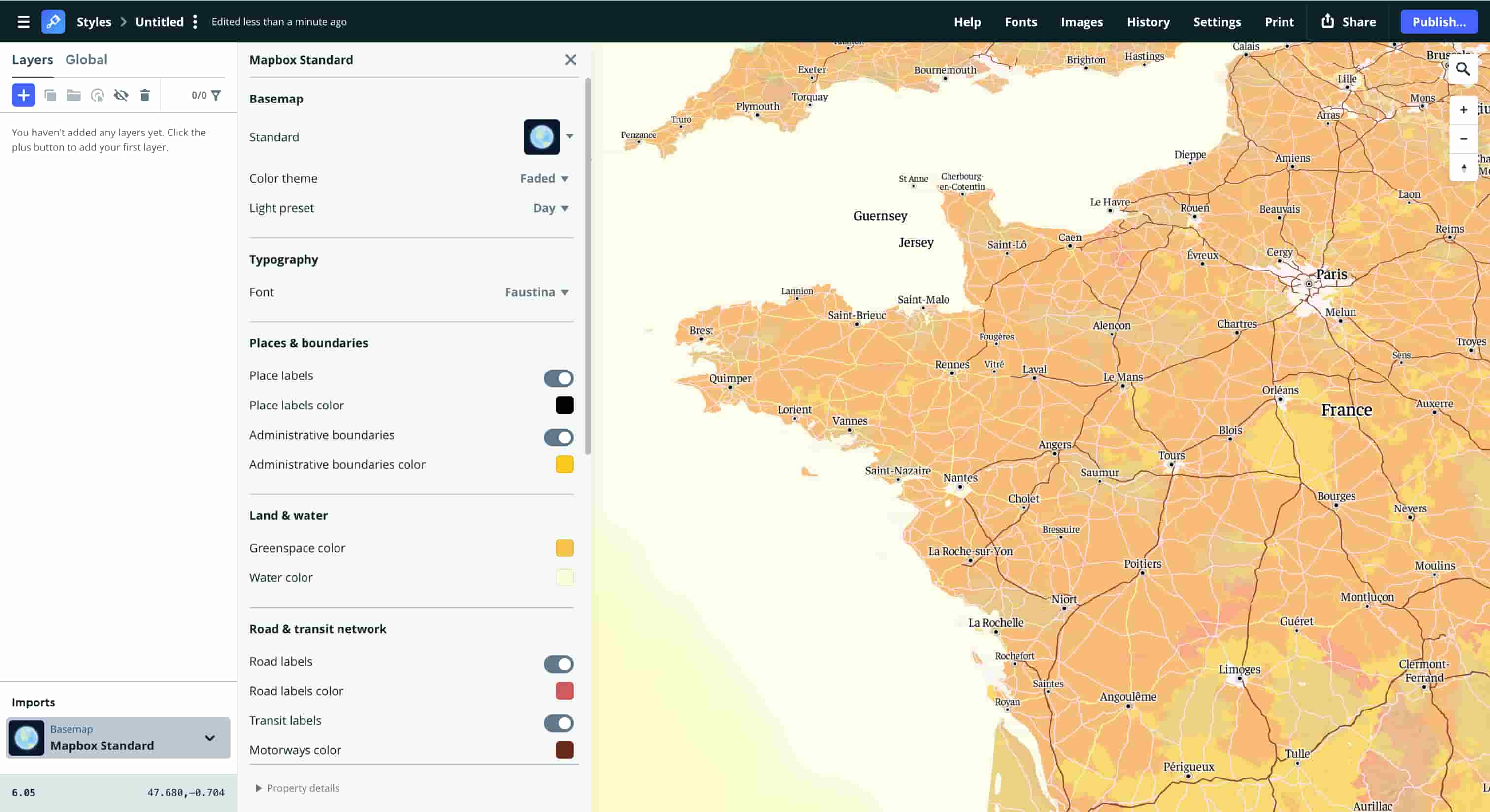Add a new layer with the plus icon
Screen dimensions: 1490x812
(x=23, y=95)
